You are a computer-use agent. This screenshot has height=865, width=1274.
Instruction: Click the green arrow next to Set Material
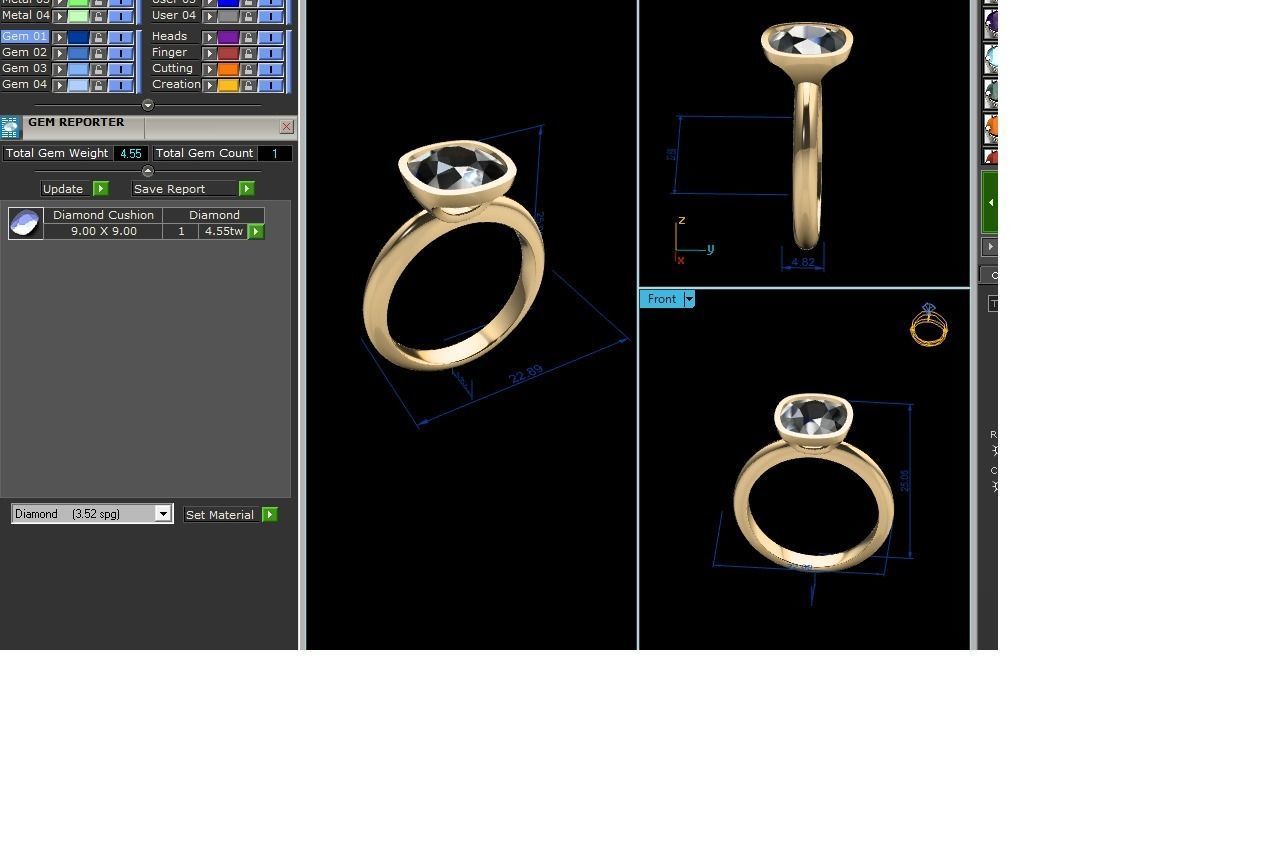(x=269, y=514)
